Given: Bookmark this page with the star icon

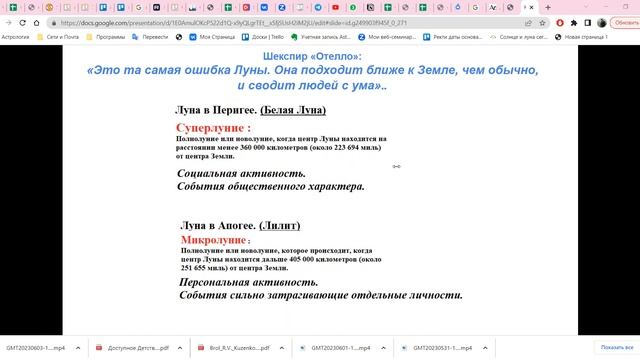Looking at the screenshot, I should 542,23.
